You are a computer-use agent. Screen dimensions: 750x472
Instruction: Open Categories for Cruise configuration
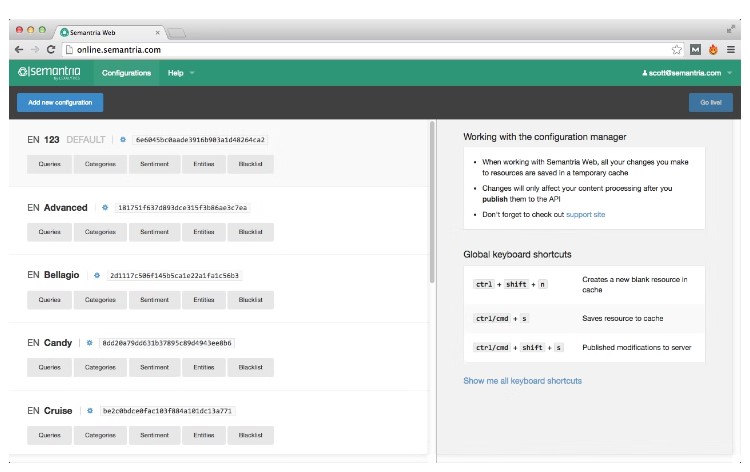pyautogui.click(x=100, y=435)
